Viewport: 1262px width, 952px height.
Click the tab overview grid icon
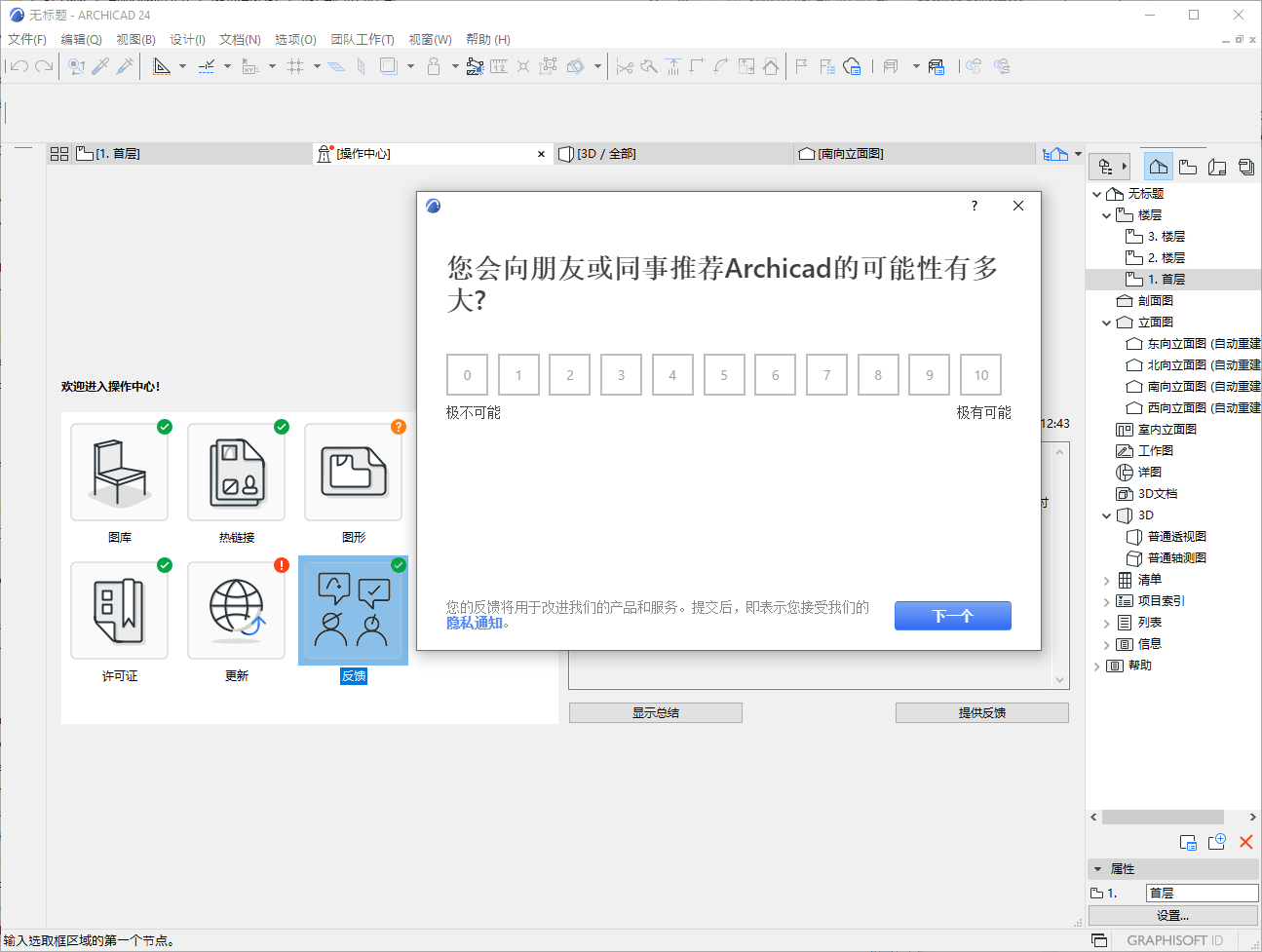(x=59, y=154)
